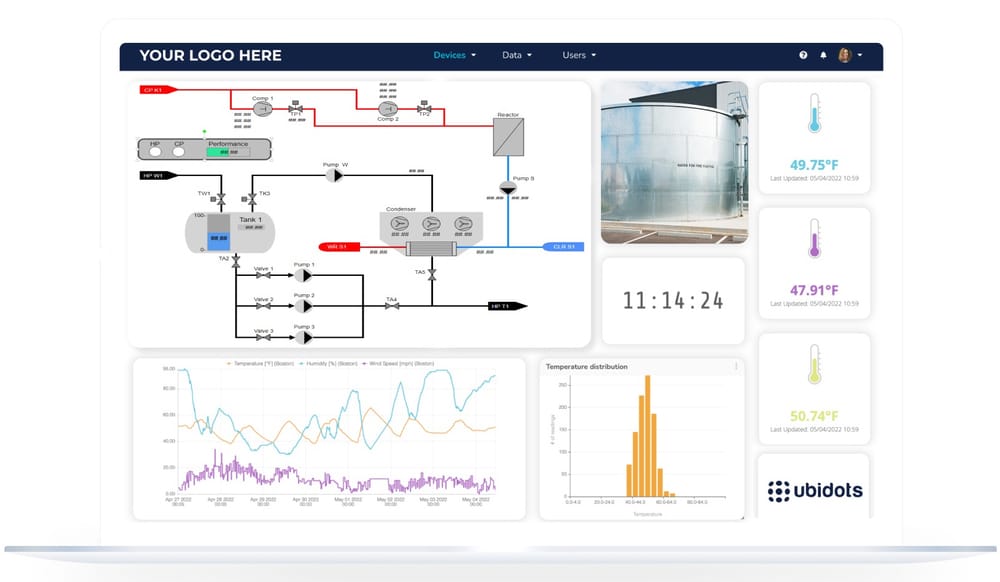The width and height of the screenshot is (1000, 582).
Task: Select the Devices menu item
Action: tap(450, 55)
